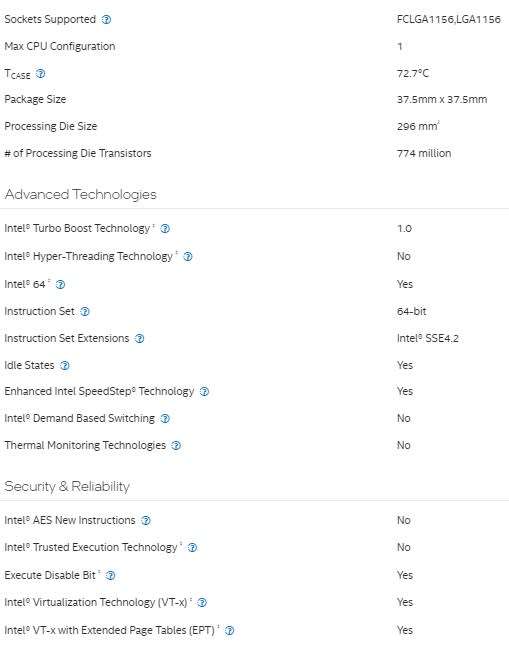509x672 pixels.
Task: Click Thermal Monitoring Technologies help icon
Action: pos(176,446)
